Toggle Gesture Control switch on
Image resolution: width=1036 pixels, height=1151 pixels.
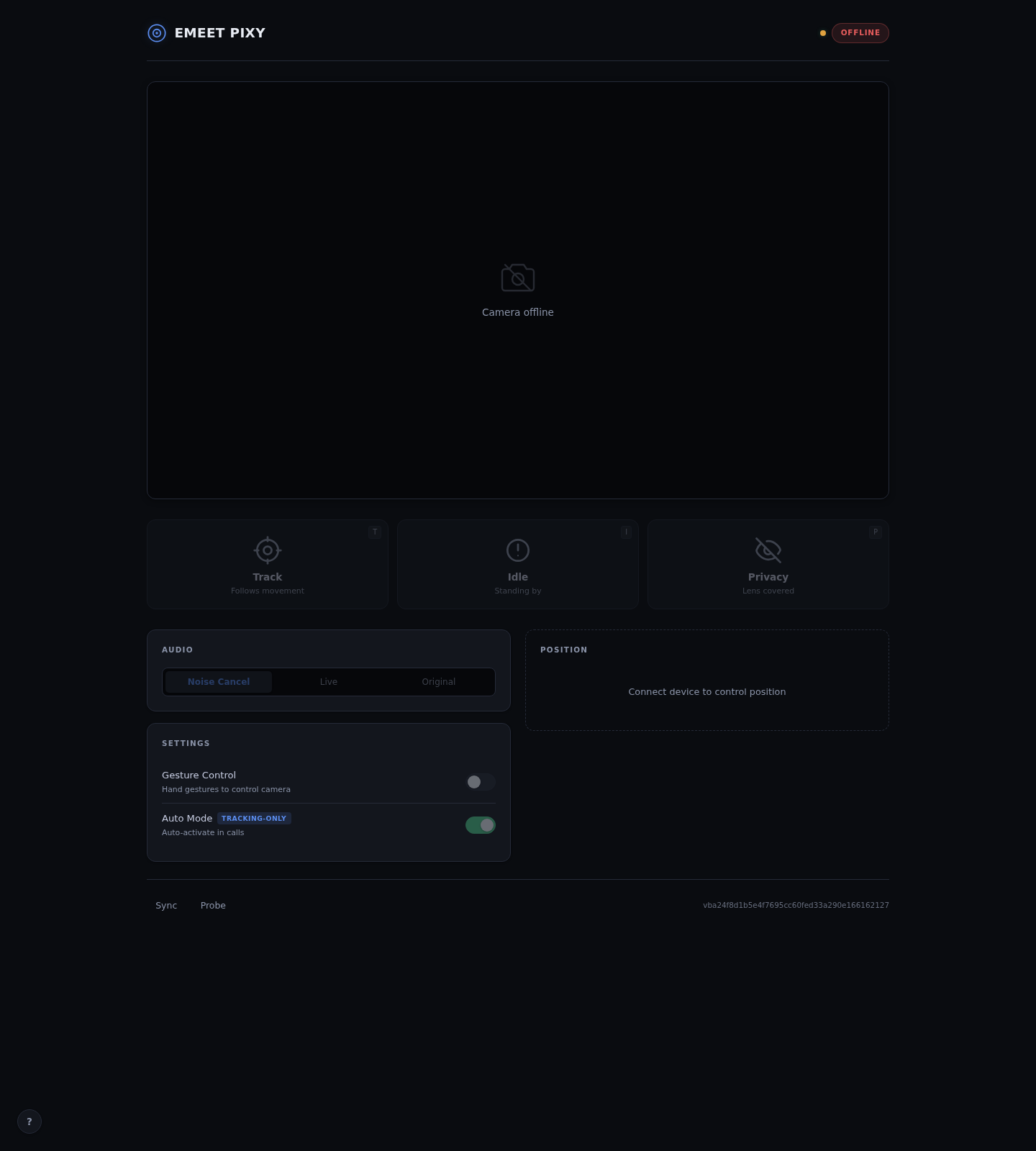click(x=481, y=782)
